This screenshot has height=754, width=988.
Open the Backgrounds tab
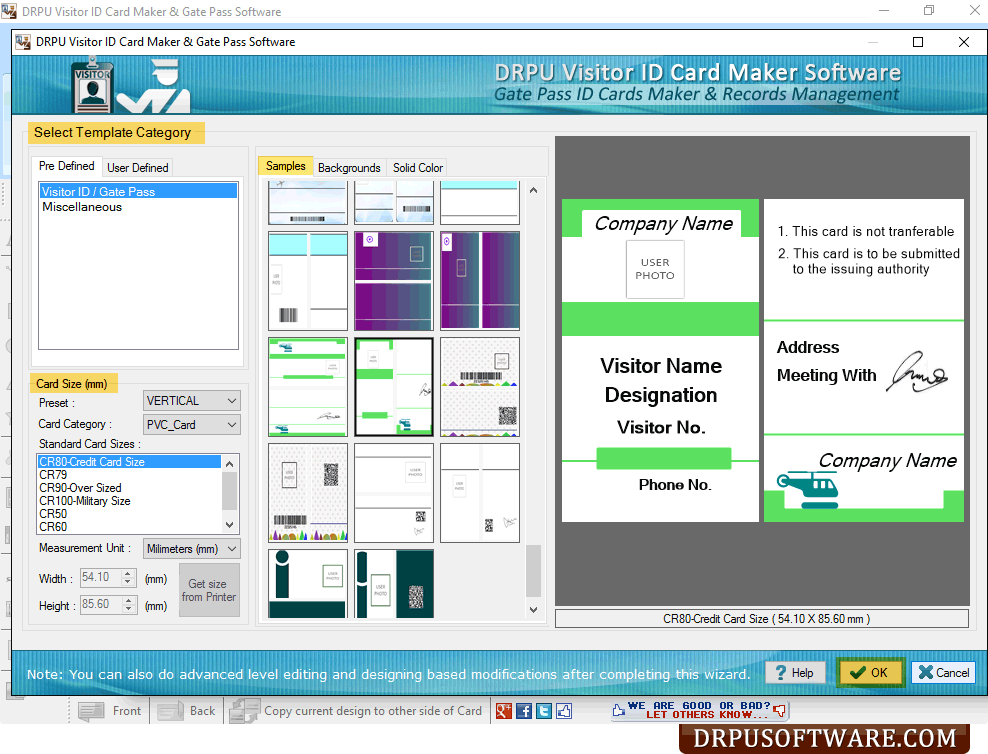349,168
